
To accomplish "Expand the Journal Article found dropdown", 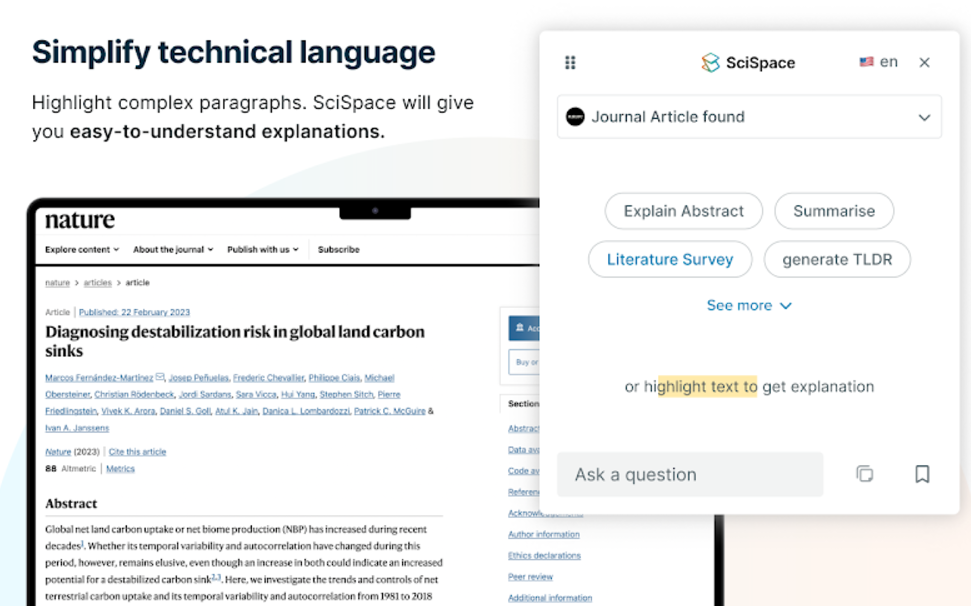I will pos(749,117).
